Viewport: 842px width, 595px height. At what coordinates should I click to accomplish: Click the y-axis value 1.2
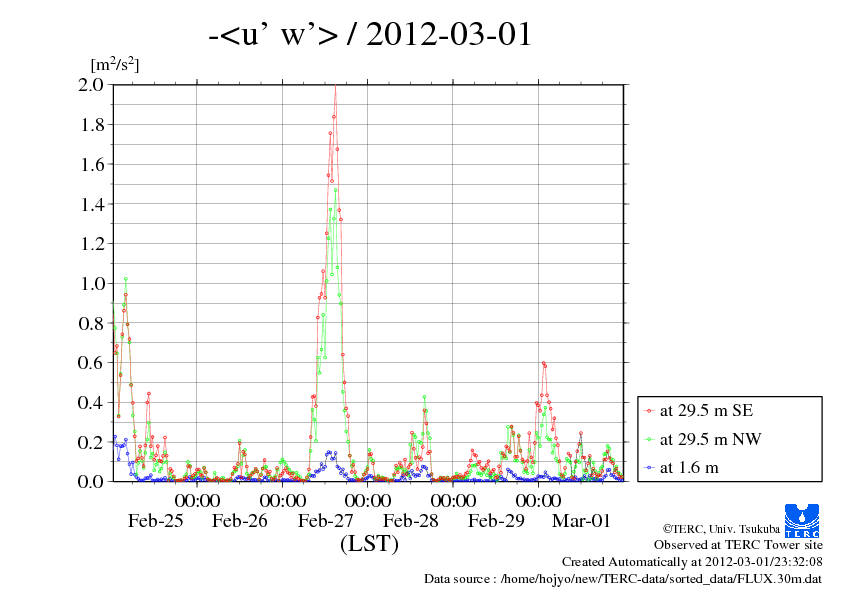[92, 244]
